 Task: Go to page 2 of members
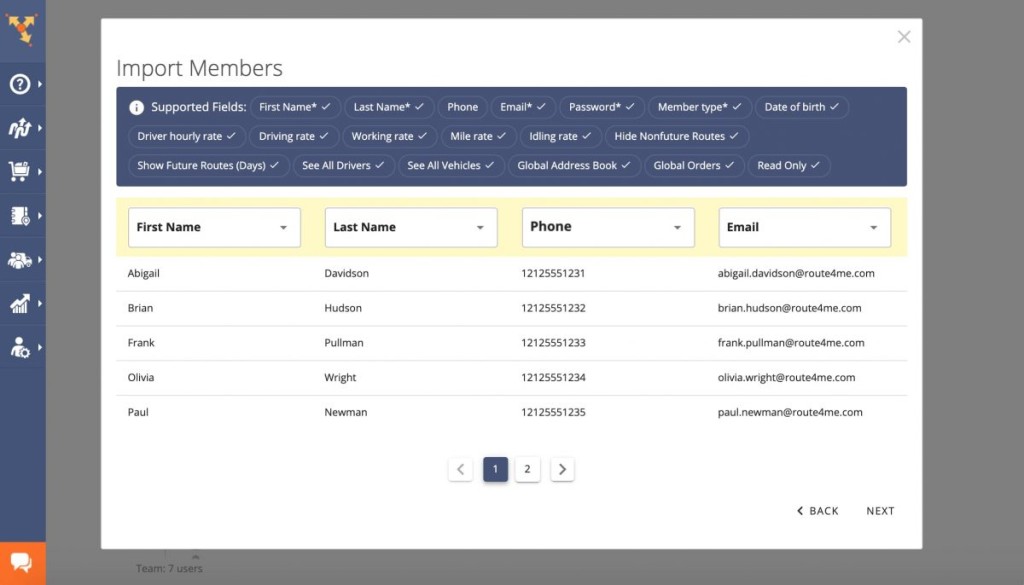[x=527, y=469]
